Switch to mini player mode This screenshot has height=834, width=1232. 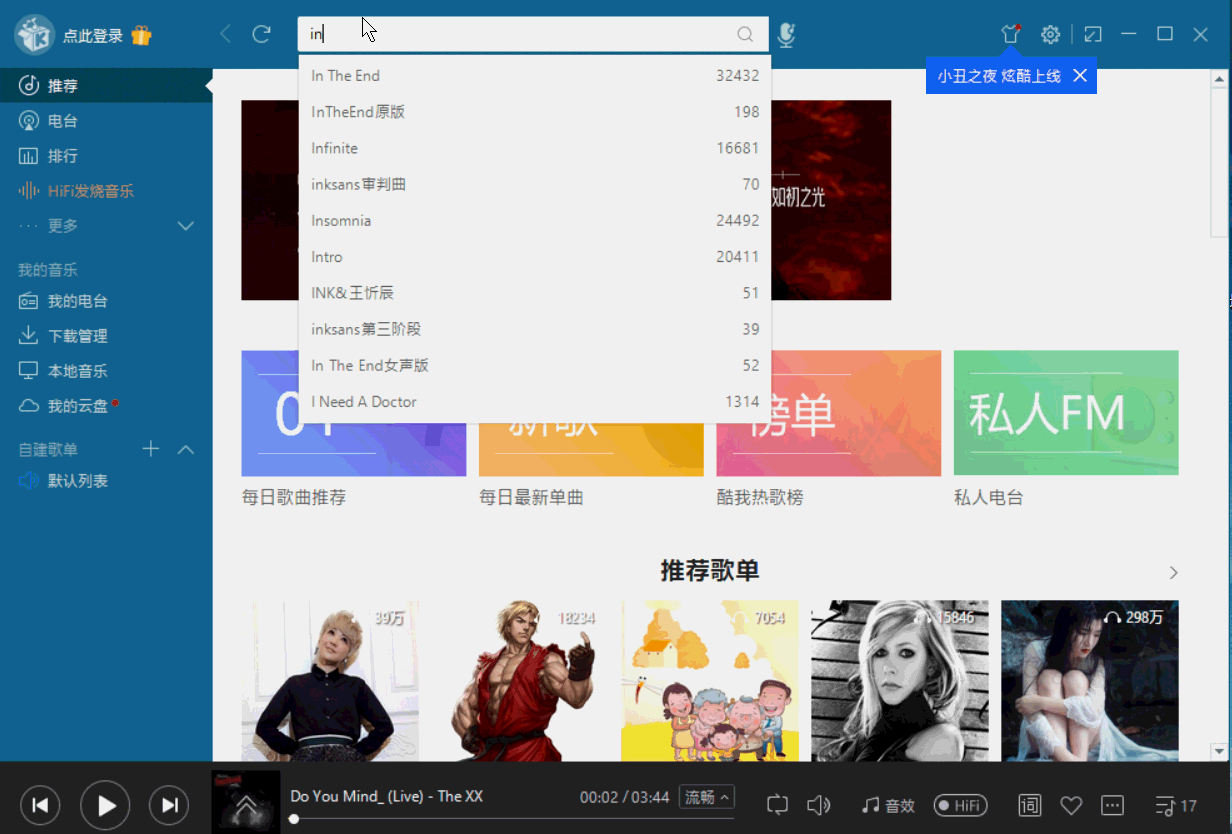pos(1092,33)
